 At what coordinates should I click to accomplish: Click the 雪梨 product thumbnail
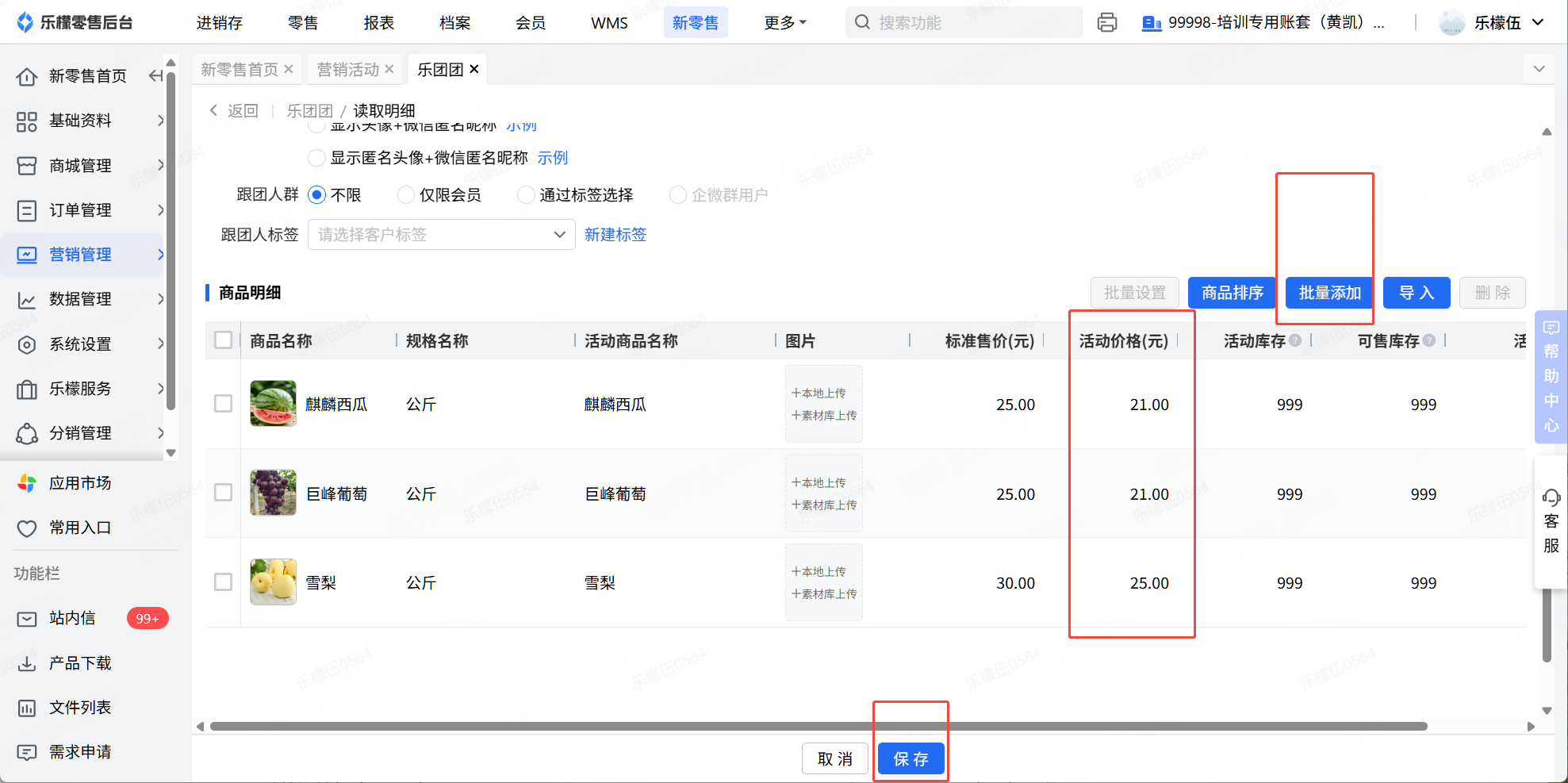(x=273, y=582)
